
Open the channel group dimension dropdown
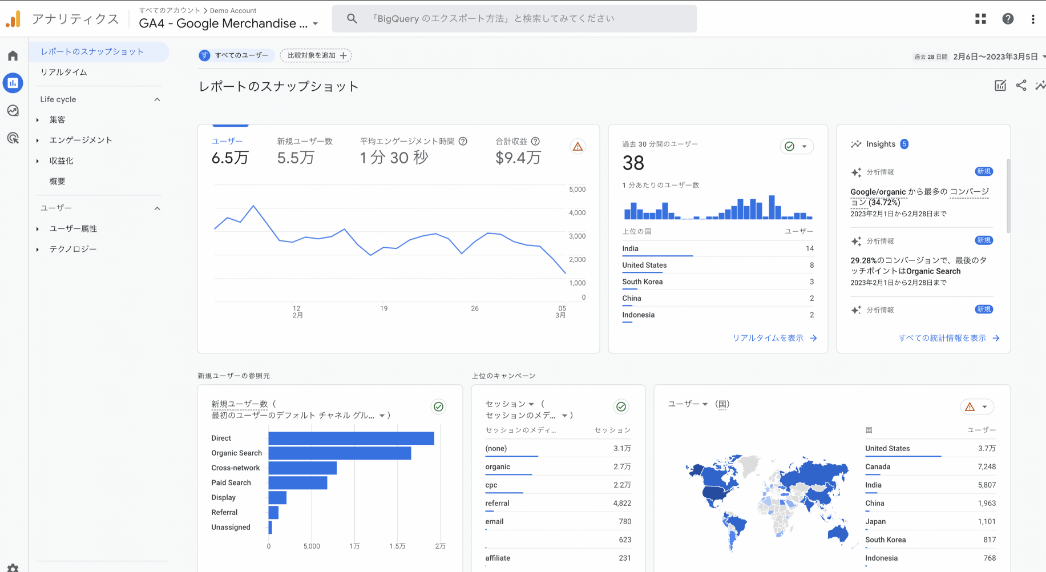[297, 415]
